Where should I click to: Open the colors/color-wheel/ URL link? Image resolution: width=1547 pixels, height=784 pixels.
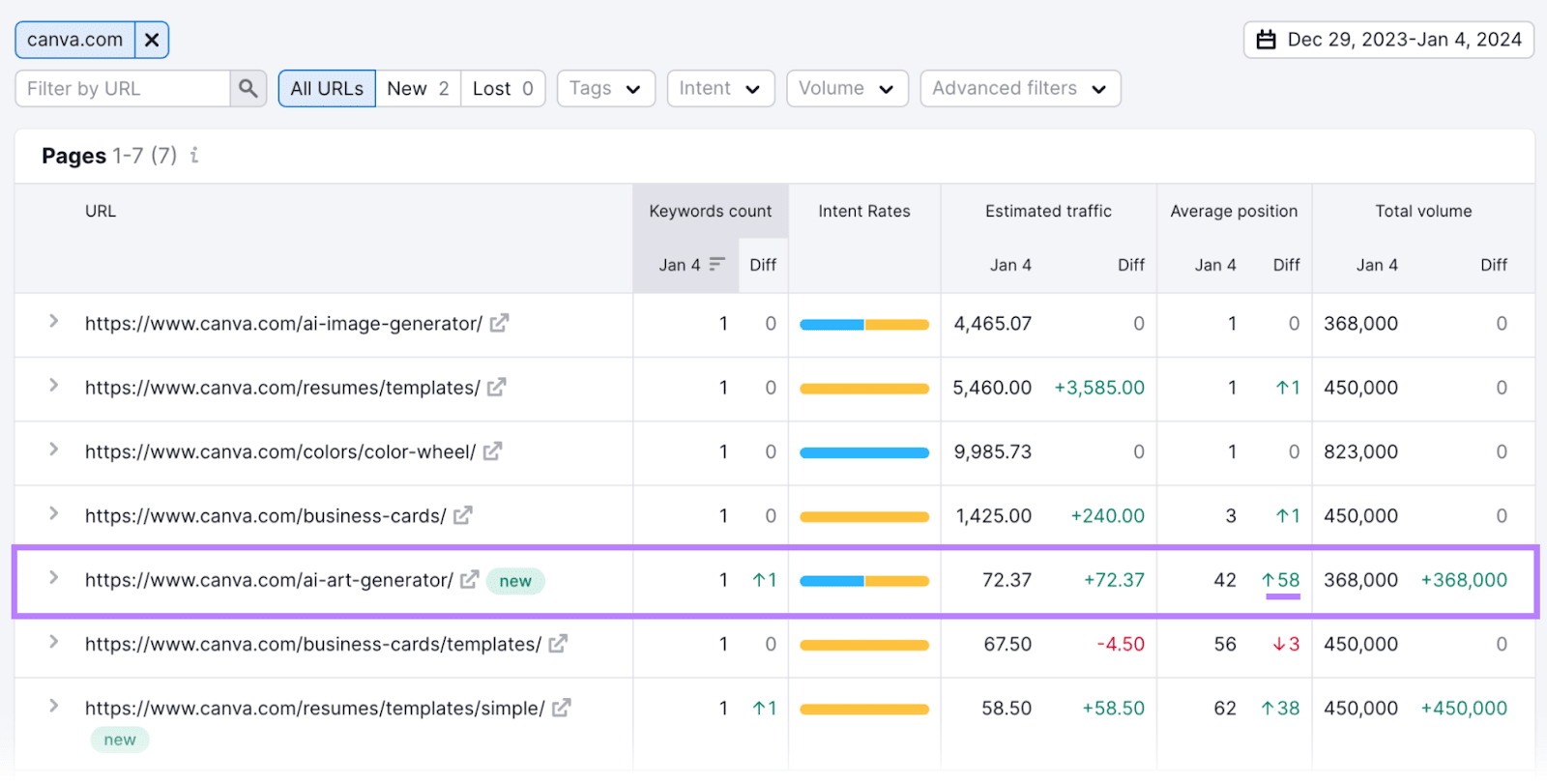click(x=280, y=451)
